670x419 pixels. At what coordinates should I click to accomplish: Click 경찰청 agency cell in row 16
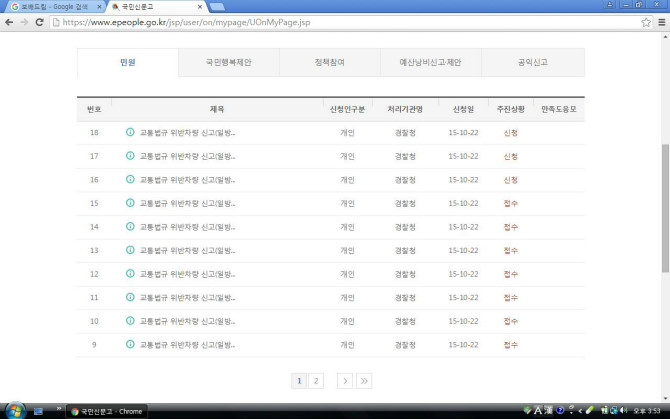click(405, 180)
